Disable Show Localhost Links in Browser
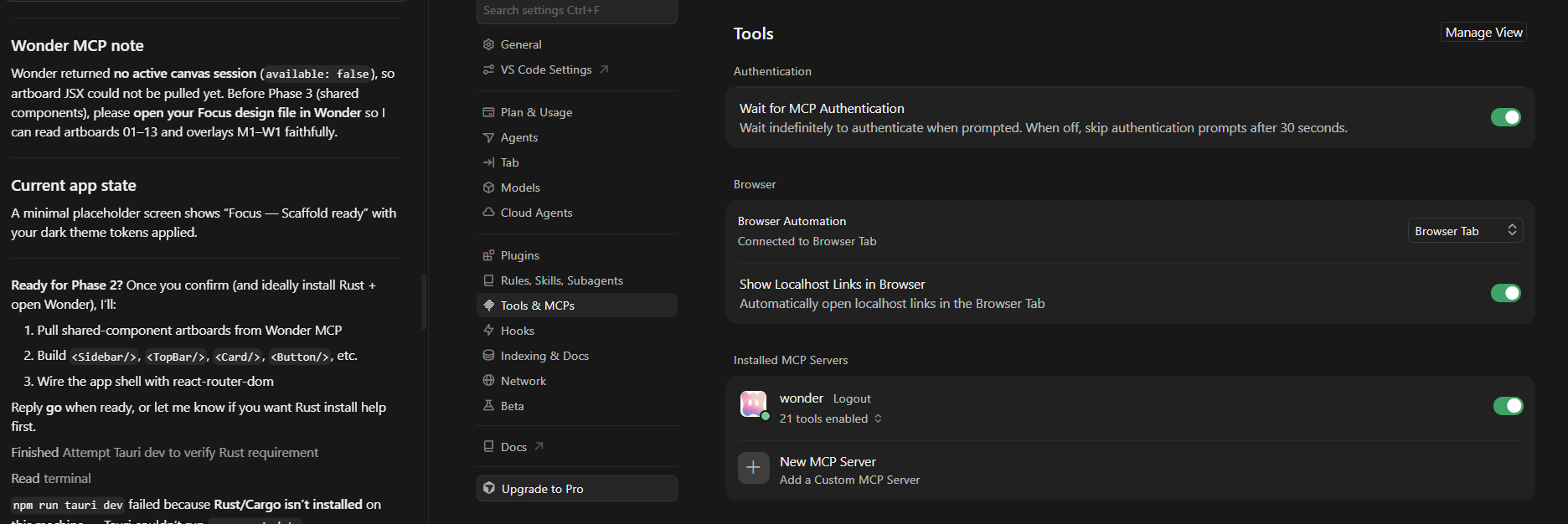The height and width of the screenshot is (524, 1568). [x=1506, y=293]
